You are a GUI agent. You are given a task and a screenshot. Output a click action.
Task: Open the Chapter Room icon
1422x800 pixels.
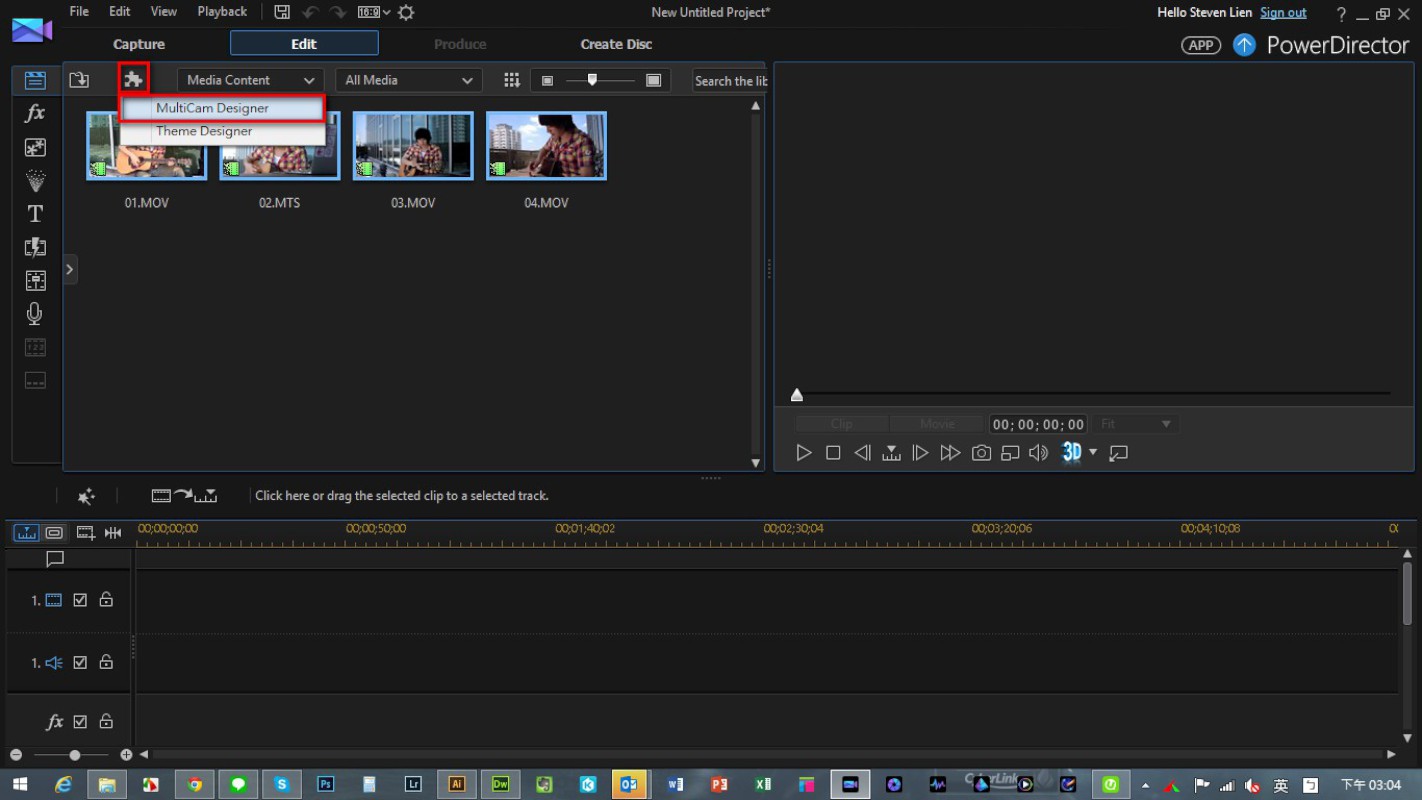point(35,348)
